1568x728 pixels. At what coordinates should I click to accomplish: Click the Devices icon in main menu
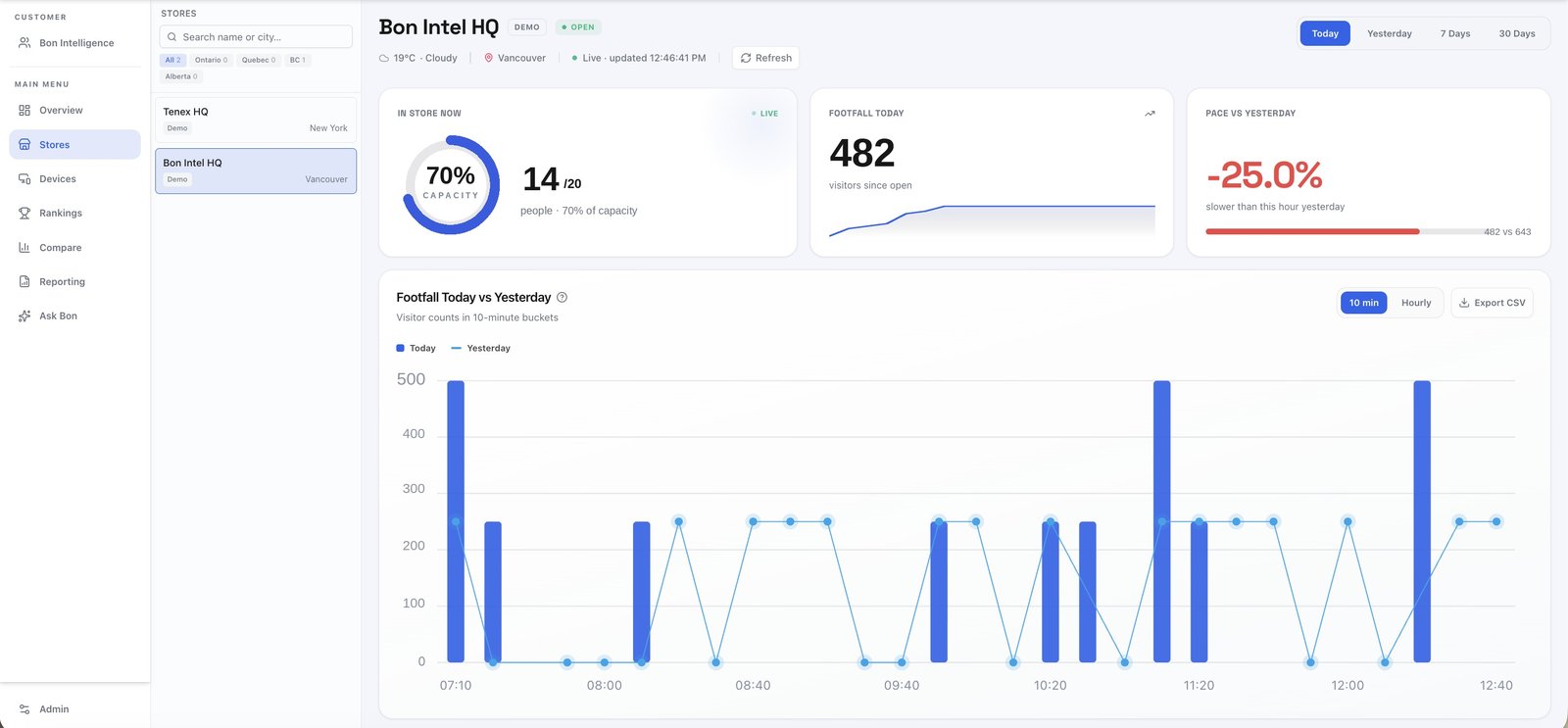coord(24,179)
